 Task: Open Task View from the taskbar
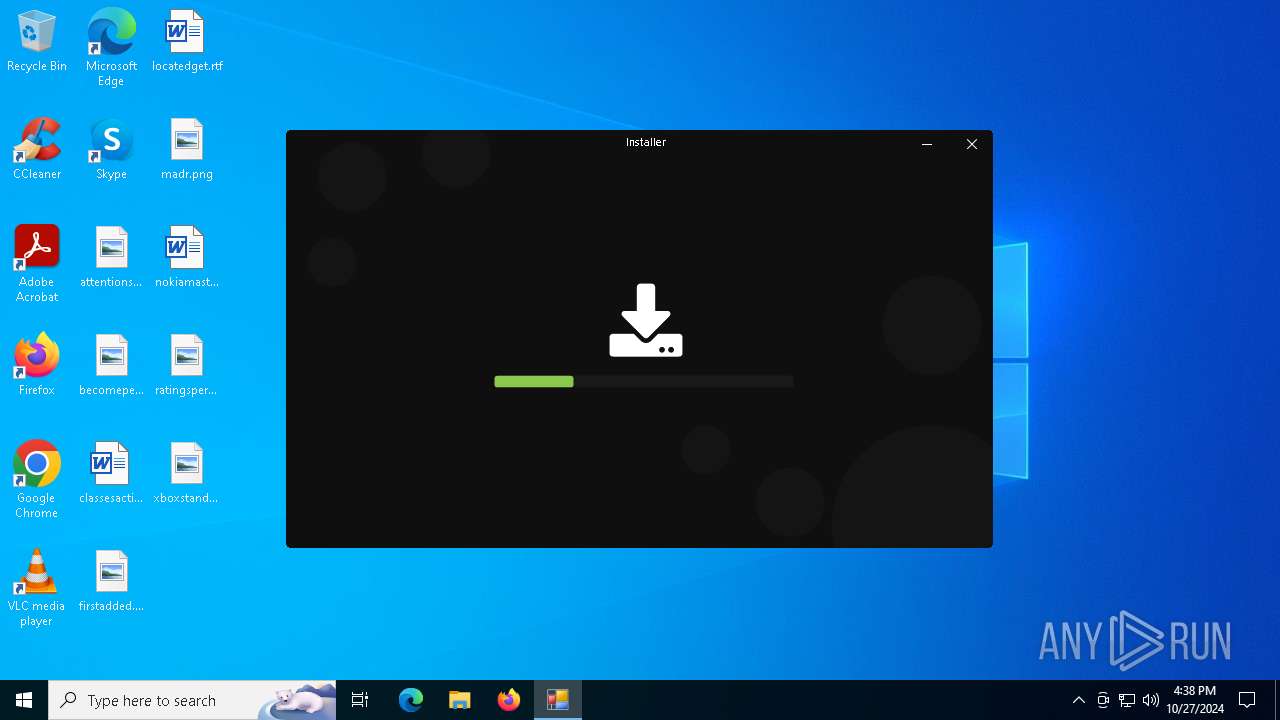[360, 700]
